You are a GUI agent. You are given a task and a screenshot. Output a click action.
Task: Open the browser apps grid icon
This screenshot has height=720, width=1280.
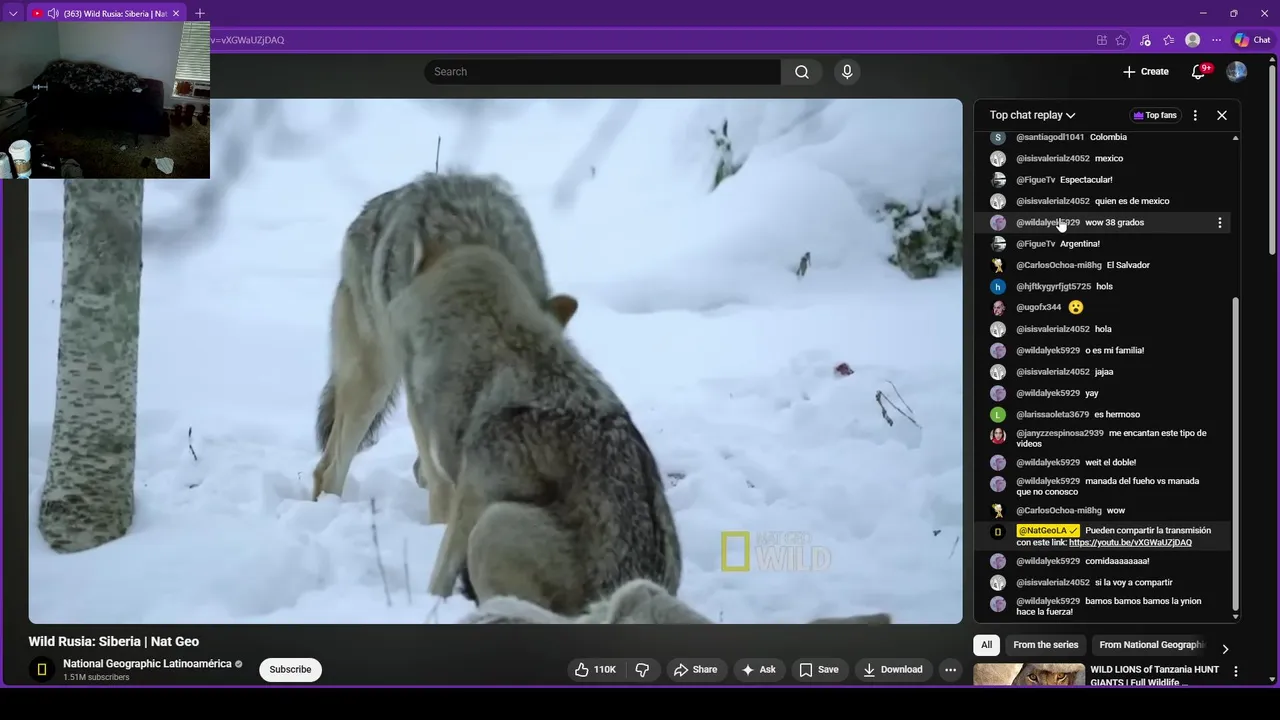pyautogui.click(x=1102, y=40)
